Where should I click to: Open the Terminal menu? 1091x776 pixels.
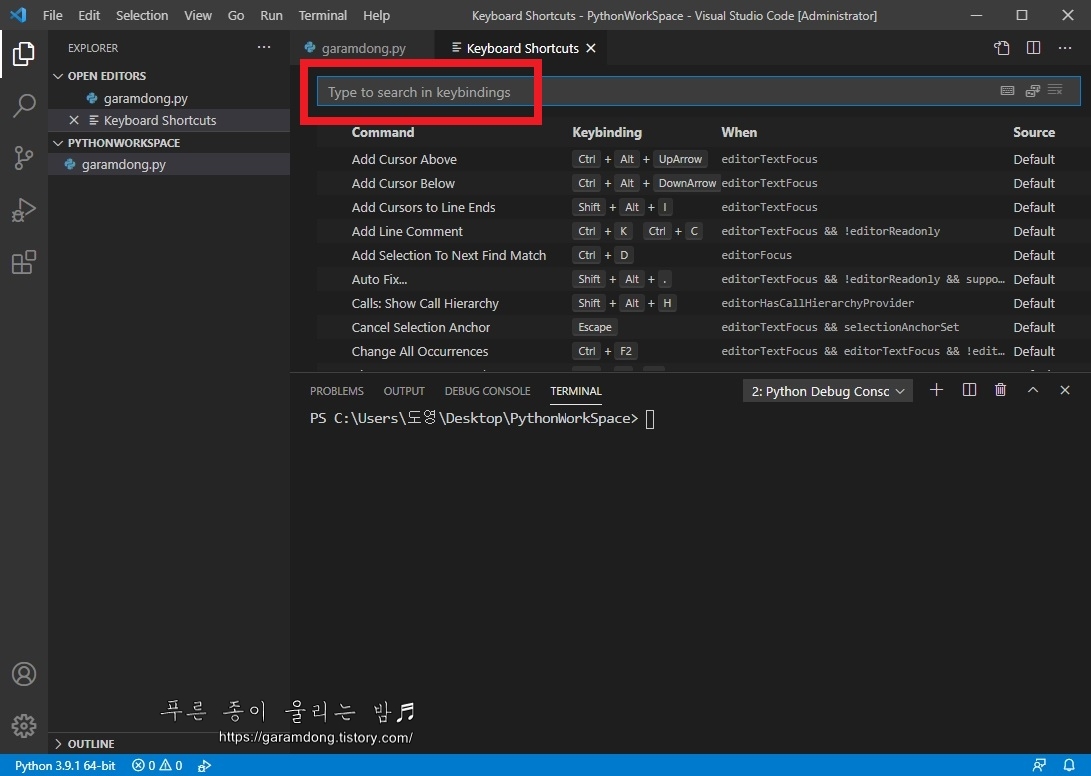(323, 15)
